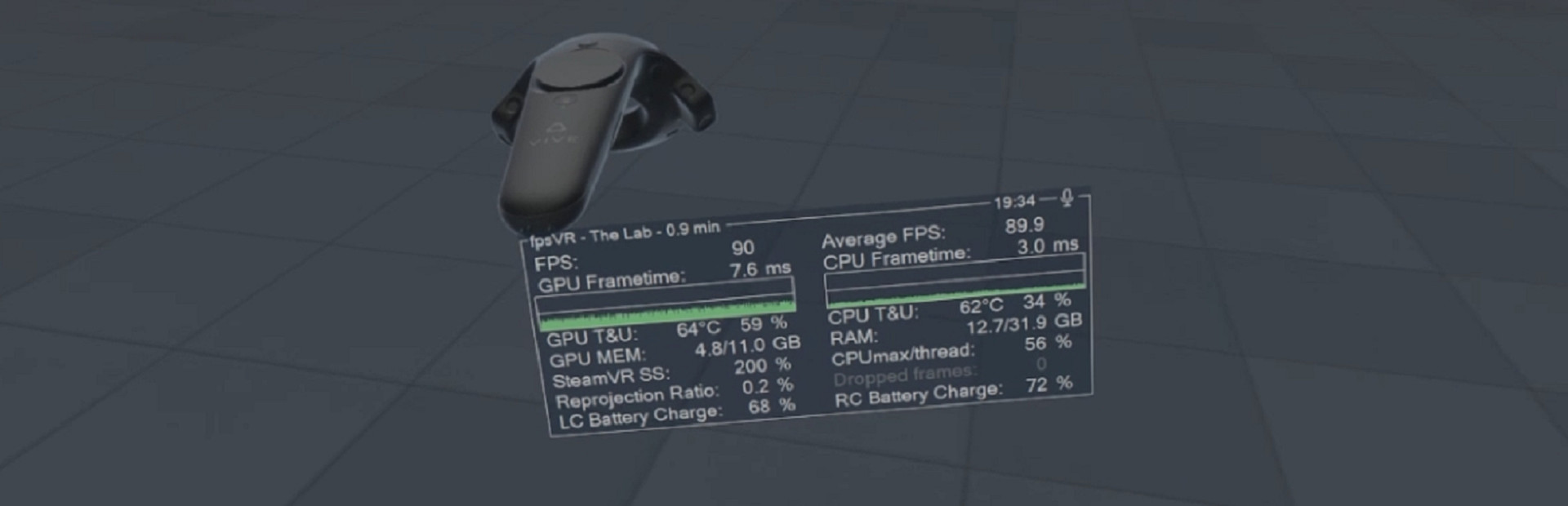Select the Reprojection Ratio label

pos(637,397)
